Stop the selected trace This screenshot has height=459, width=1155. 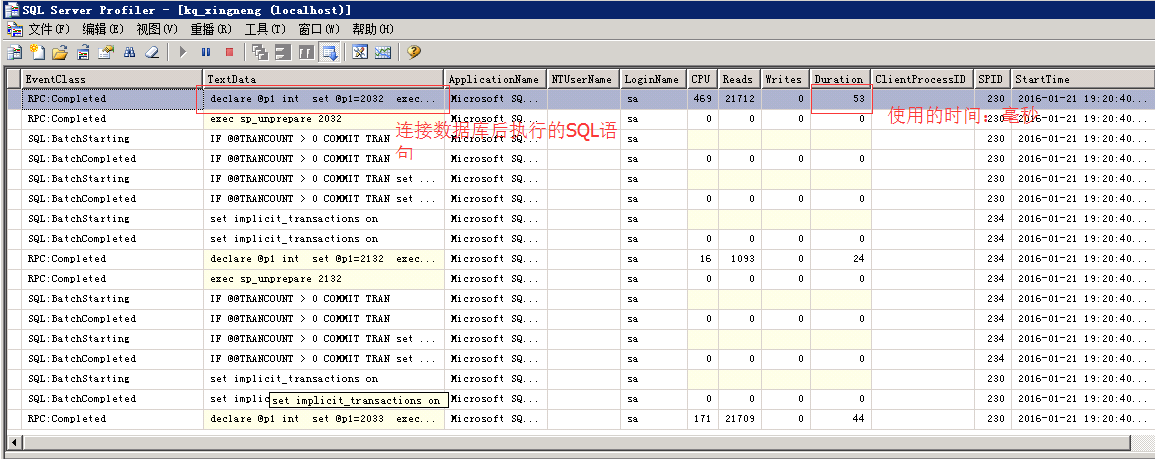click(x=229, y=52)
